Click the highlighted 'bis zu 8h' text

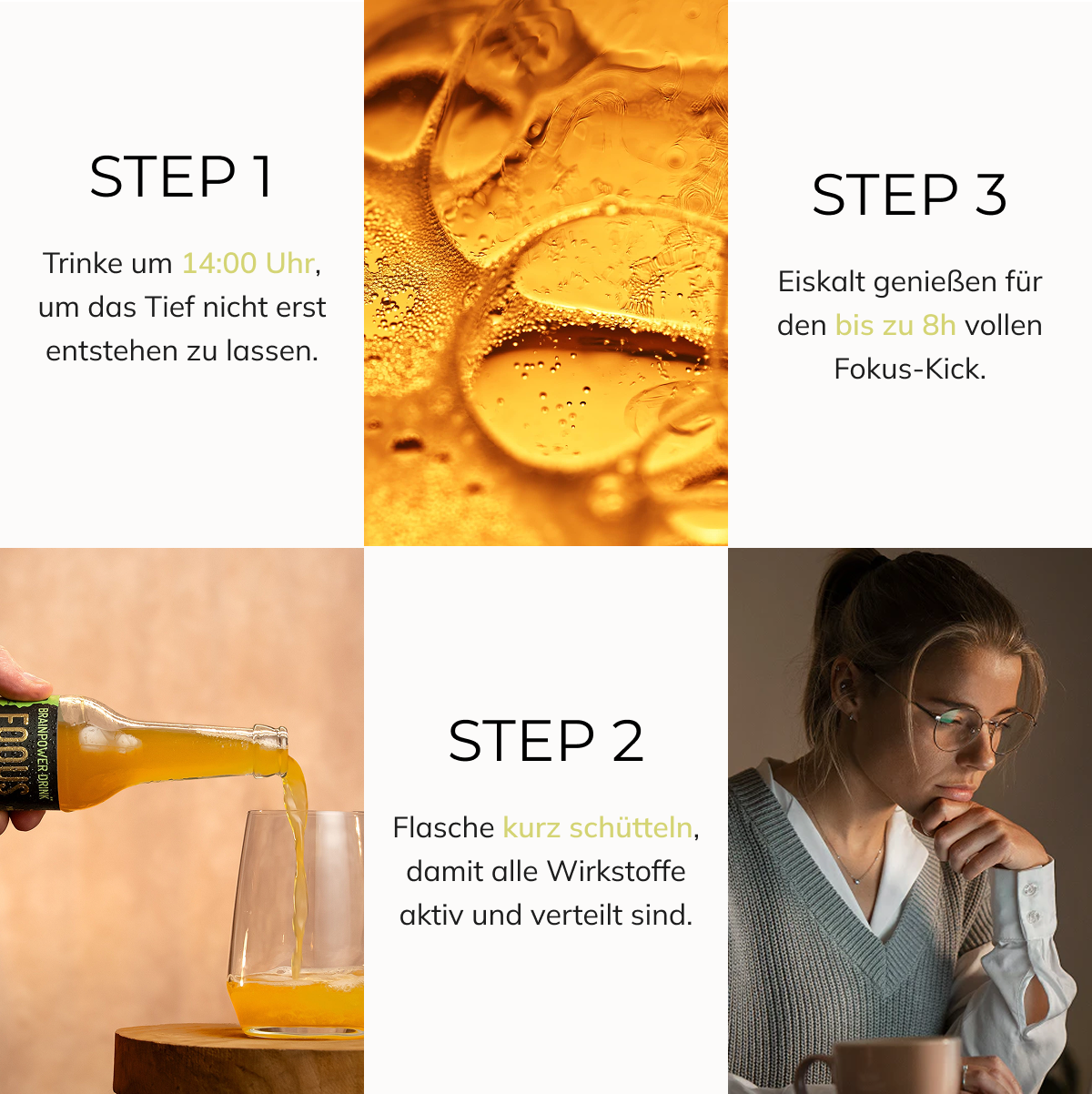(895, 325)
